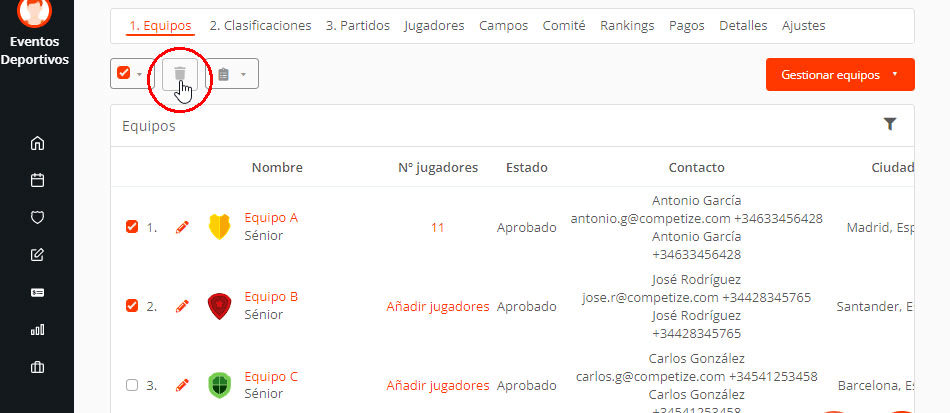Open the payment card icon in sidebar
This screenshot has height=413, width=950.
pos(38,292)
